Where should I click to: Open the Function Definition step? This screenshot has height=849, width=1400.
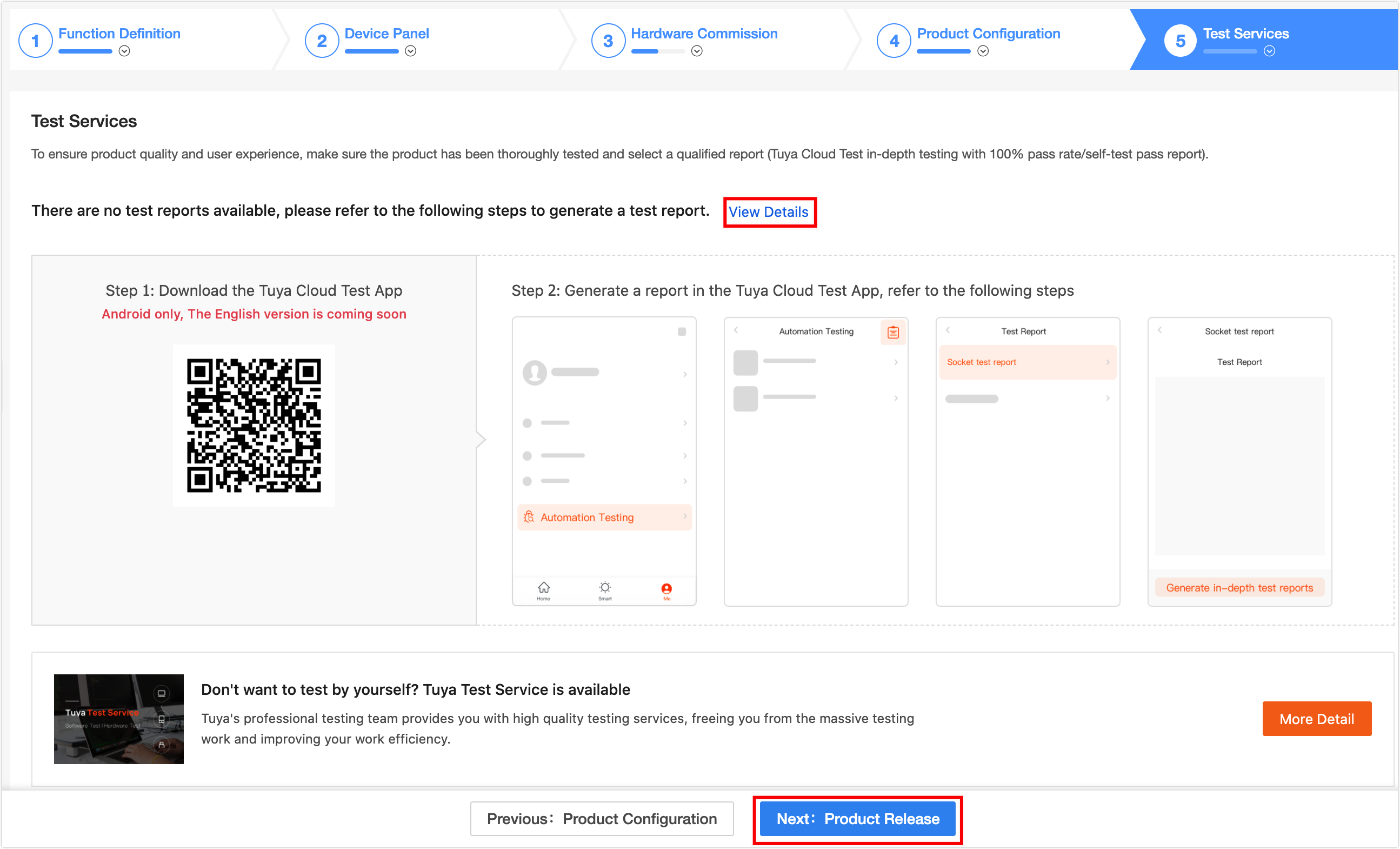coord(119,34)
